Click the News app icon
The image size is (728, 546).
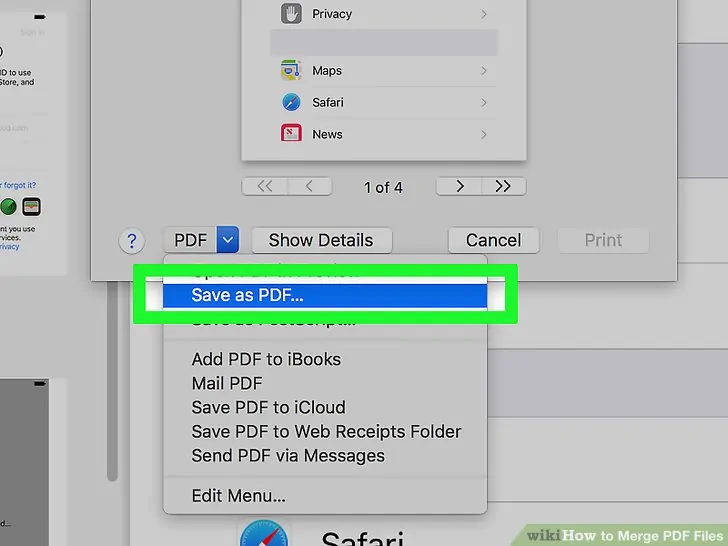tap(291, 134)
